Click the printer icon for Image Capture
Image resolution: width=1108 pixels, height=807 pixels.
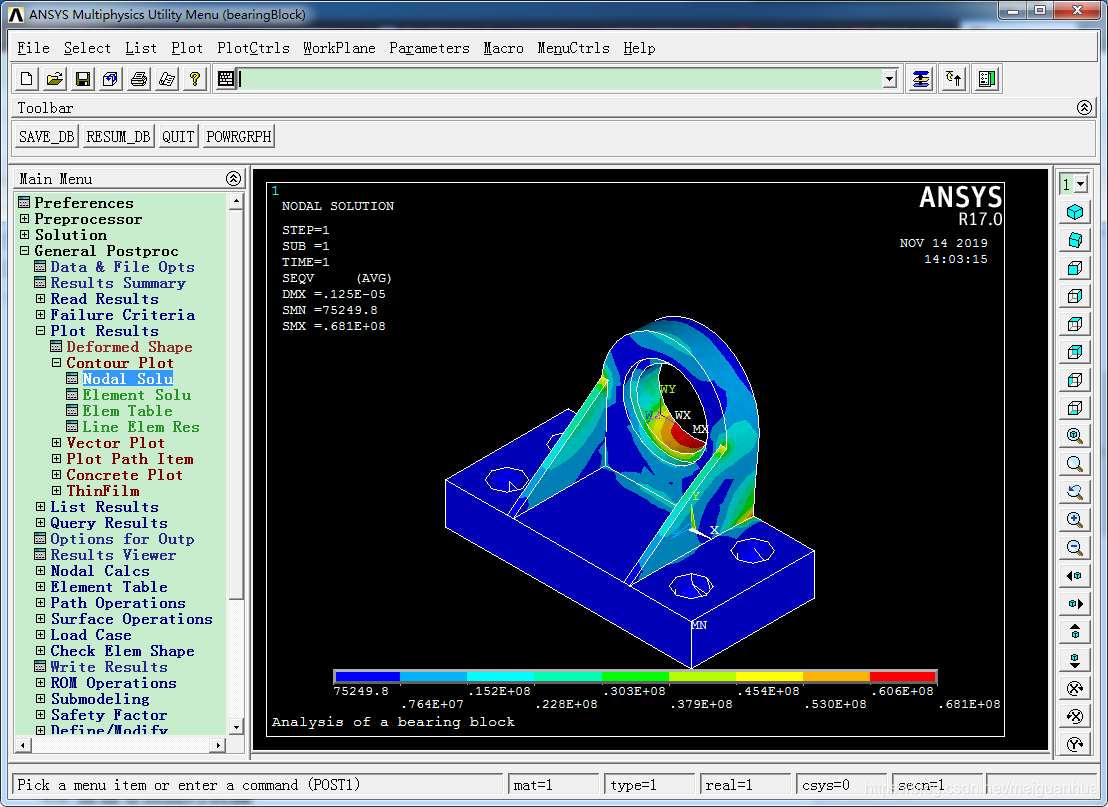[139, 79]
